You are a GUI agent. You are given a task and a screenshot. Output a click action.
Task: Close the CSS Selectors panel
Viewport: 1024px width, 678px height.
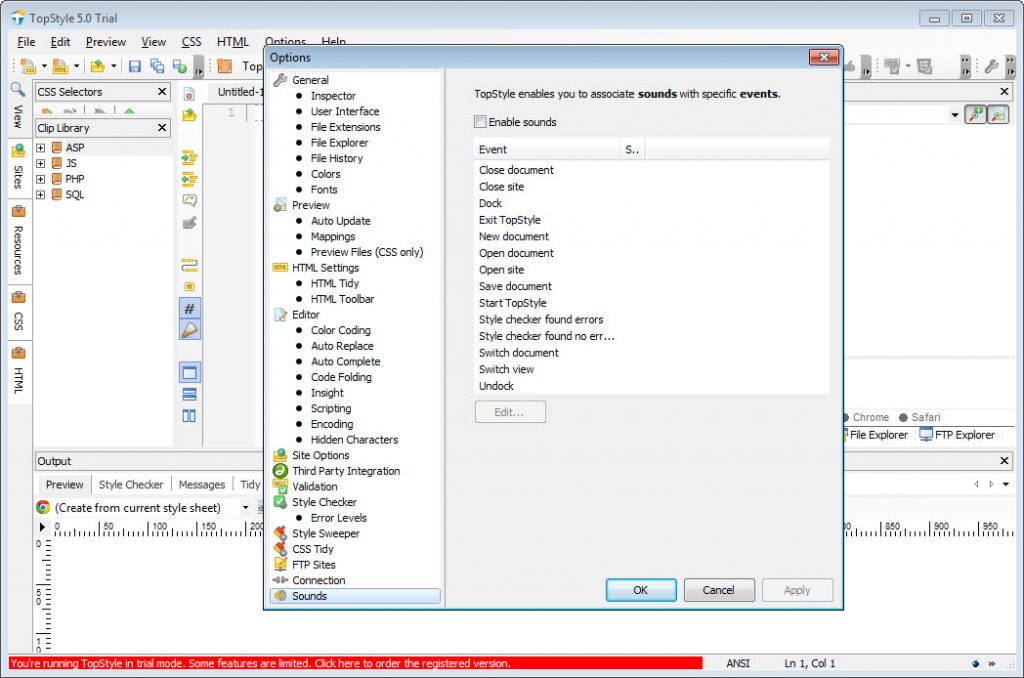pyautogui.click(x=162, y=91)
